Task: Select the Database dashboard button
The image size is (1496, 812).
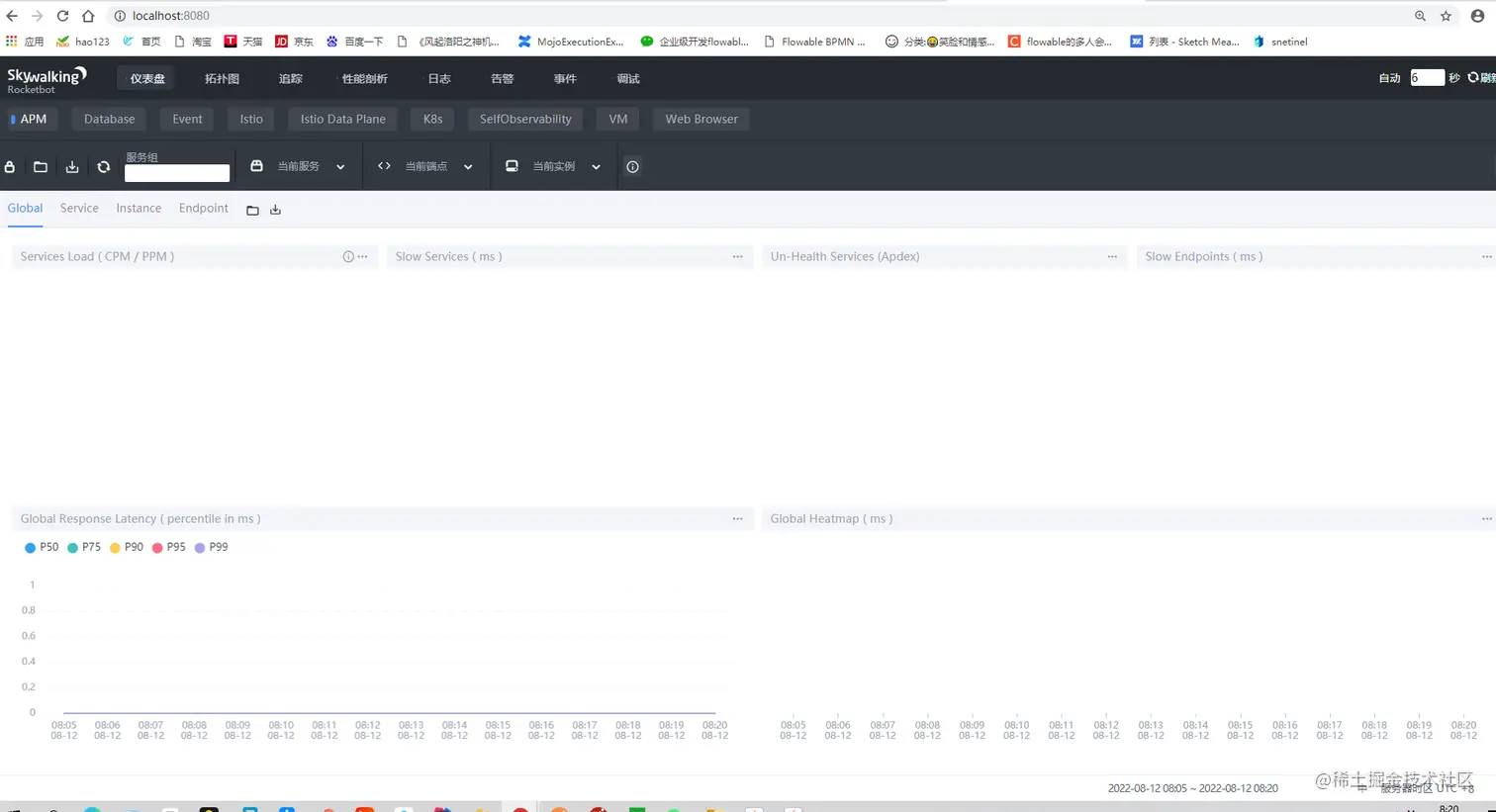Action: coord(109,120)
